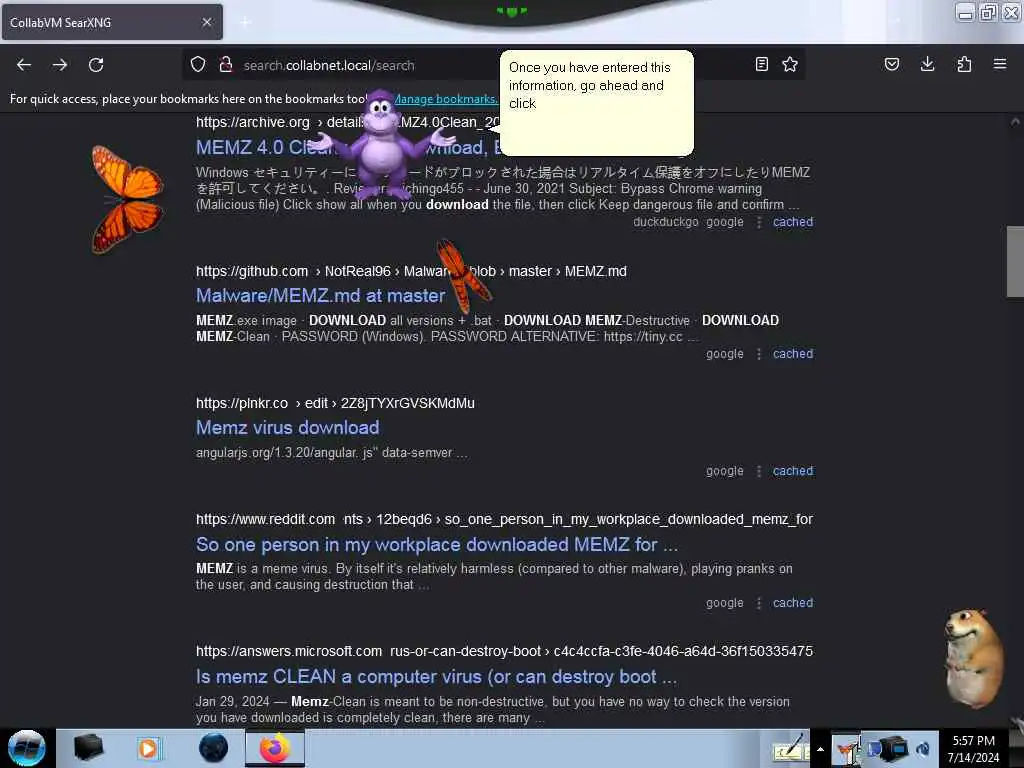
Task: Close the CollabVM SearXNG tab
Action: pos(207,22)
